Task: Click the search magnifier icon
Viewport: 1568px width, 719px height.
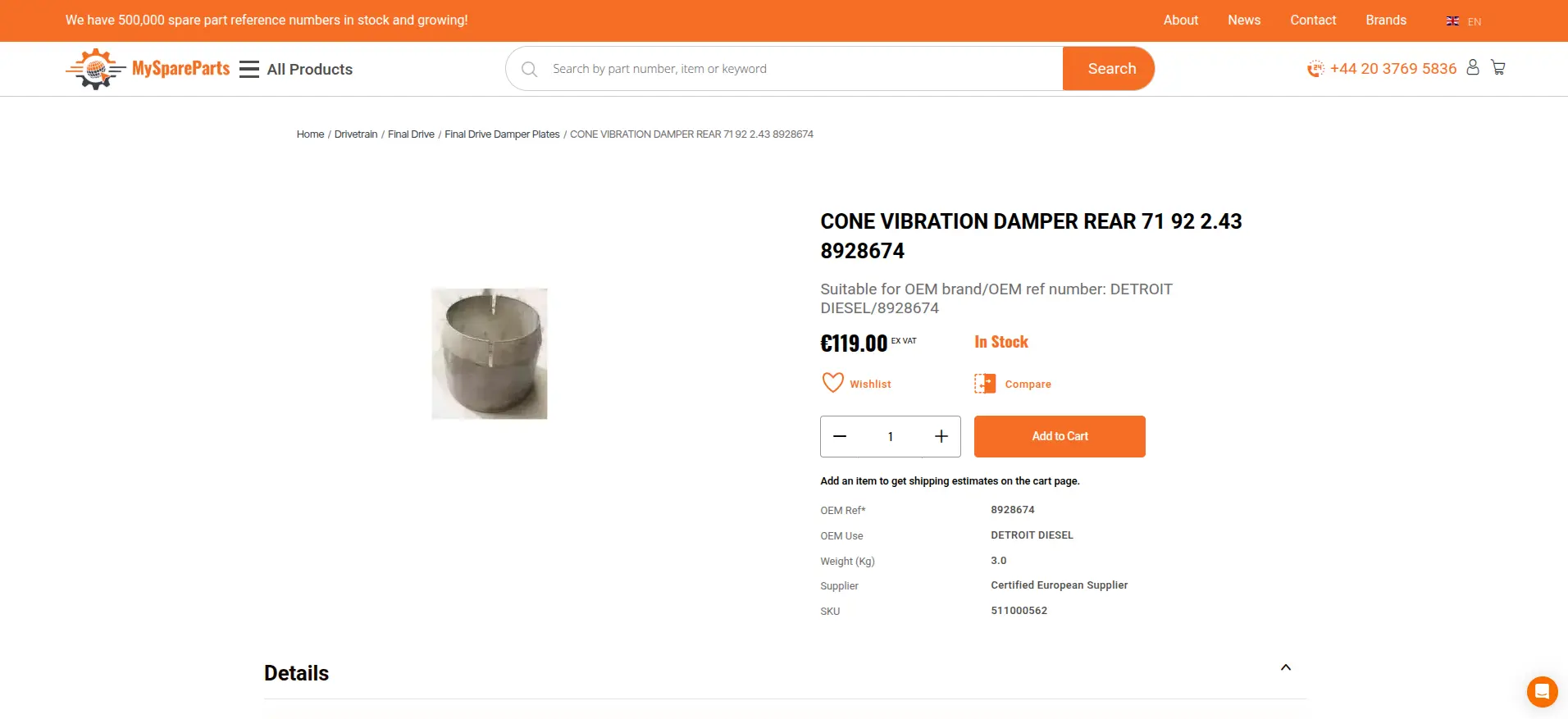Action: (x=528, y=68)
